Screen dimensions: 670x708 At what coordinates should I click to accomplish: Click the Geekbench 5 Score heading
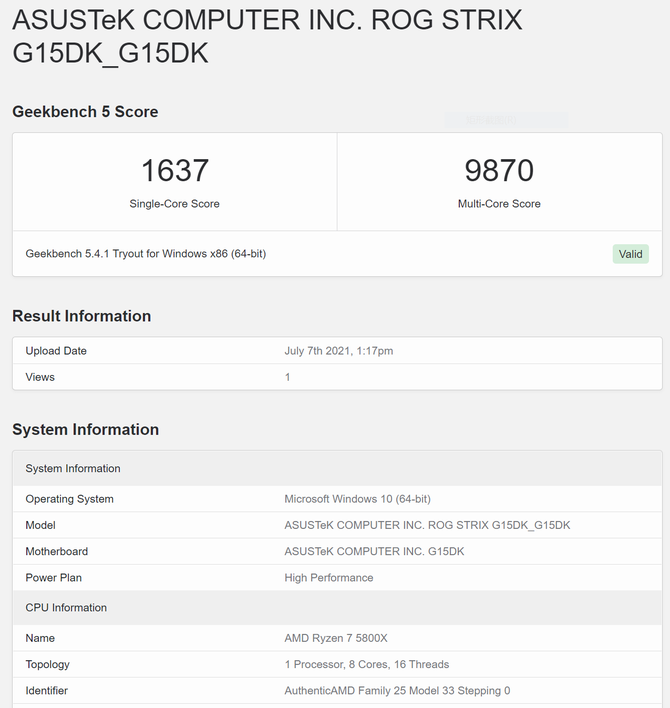click(x=85, y=112)
